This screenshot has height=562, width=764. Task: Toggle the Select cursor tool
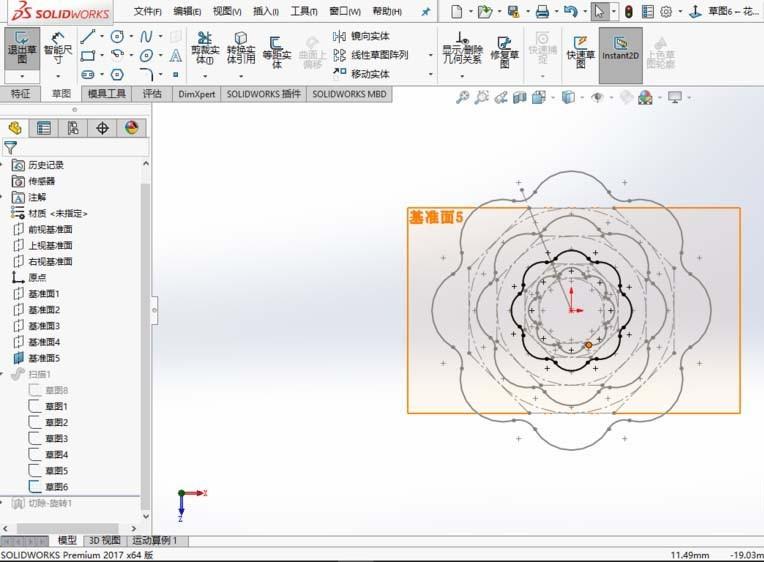point(600,12)
